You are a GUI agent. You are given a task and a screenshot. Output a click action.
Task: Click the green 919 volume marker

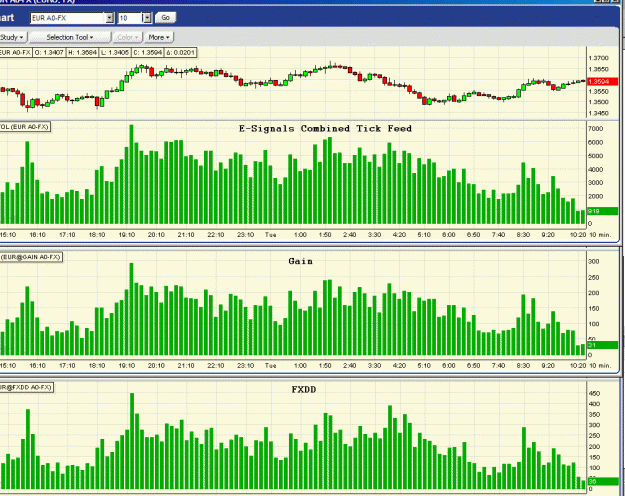pyautogui.click(x=602, y=211)
